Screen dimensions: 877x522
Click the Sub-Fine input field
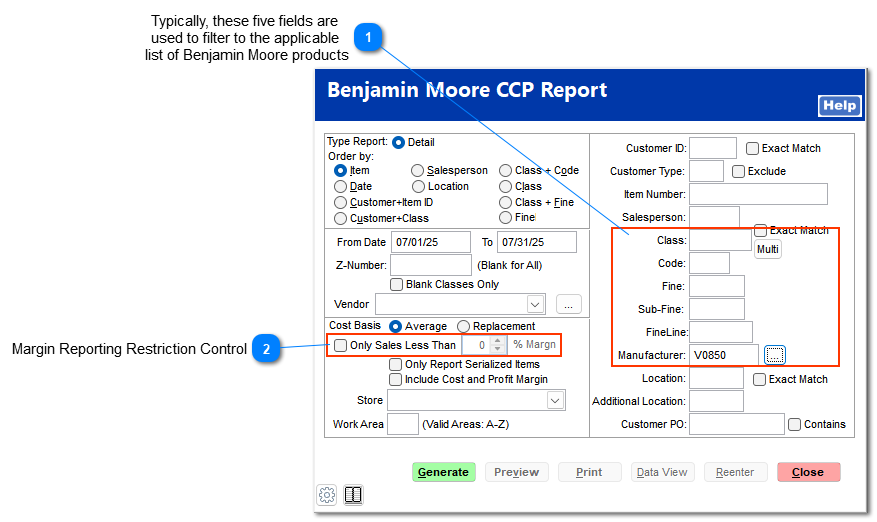pos(716,309)
